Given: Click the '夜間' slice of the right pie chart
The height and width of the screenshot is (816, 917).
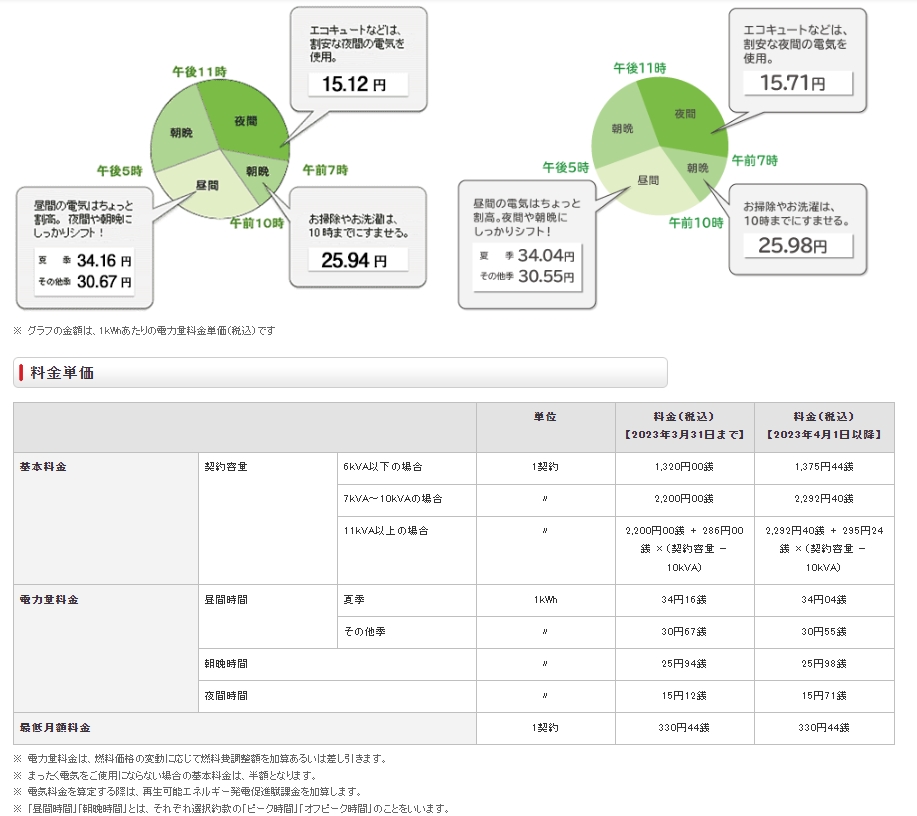Looking at the screenshot, I should [685, 113].
